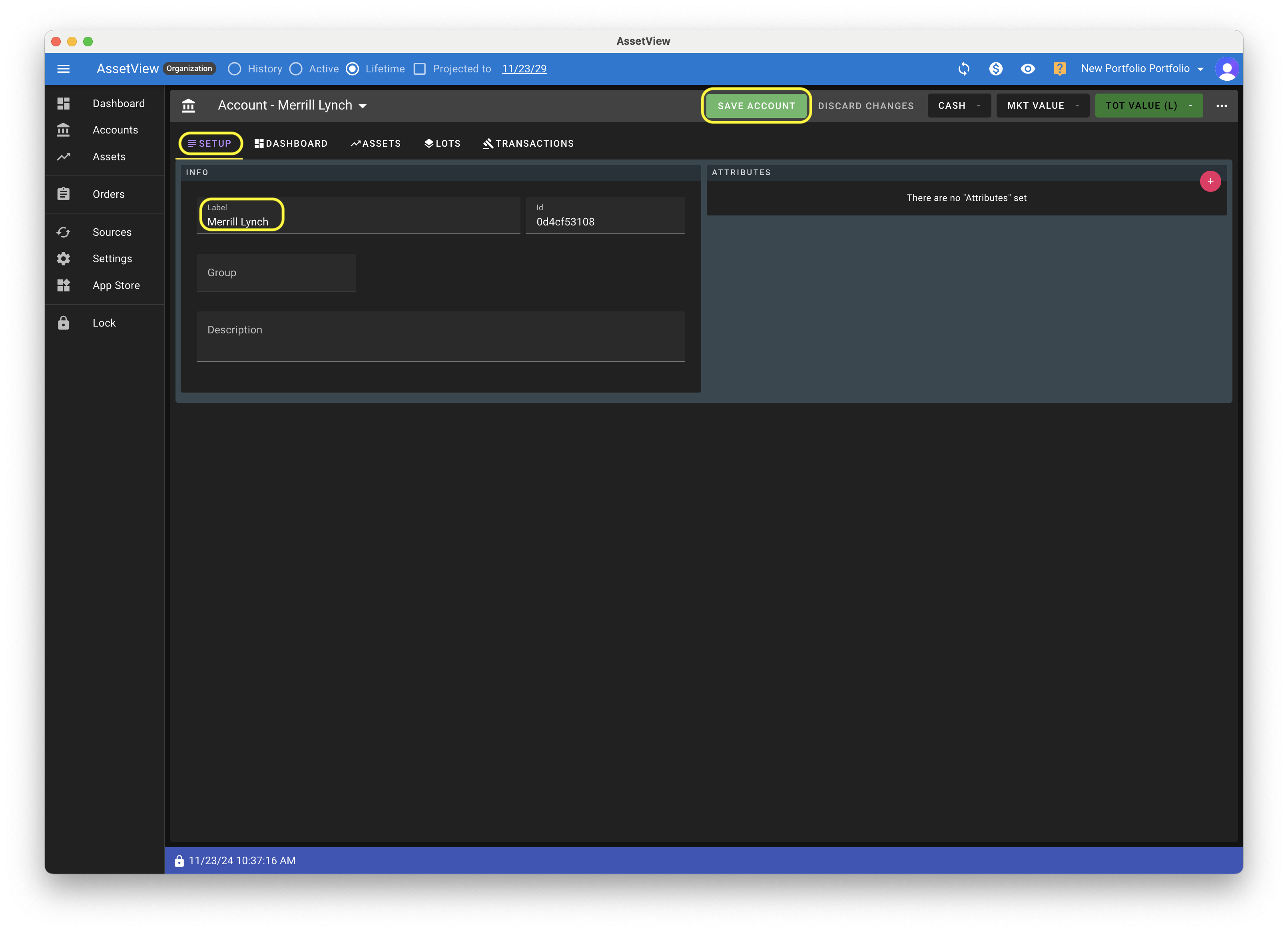Click DISCARD CHANGES button
The image size is (1288, 933).
pyautogui.click(x=865, y=106)
